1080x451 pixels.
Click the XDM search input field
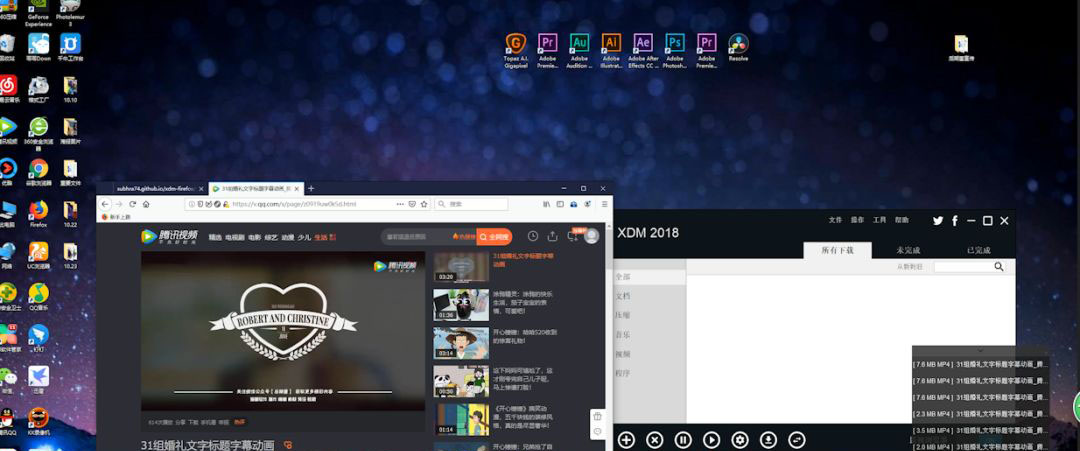(963, 266)
